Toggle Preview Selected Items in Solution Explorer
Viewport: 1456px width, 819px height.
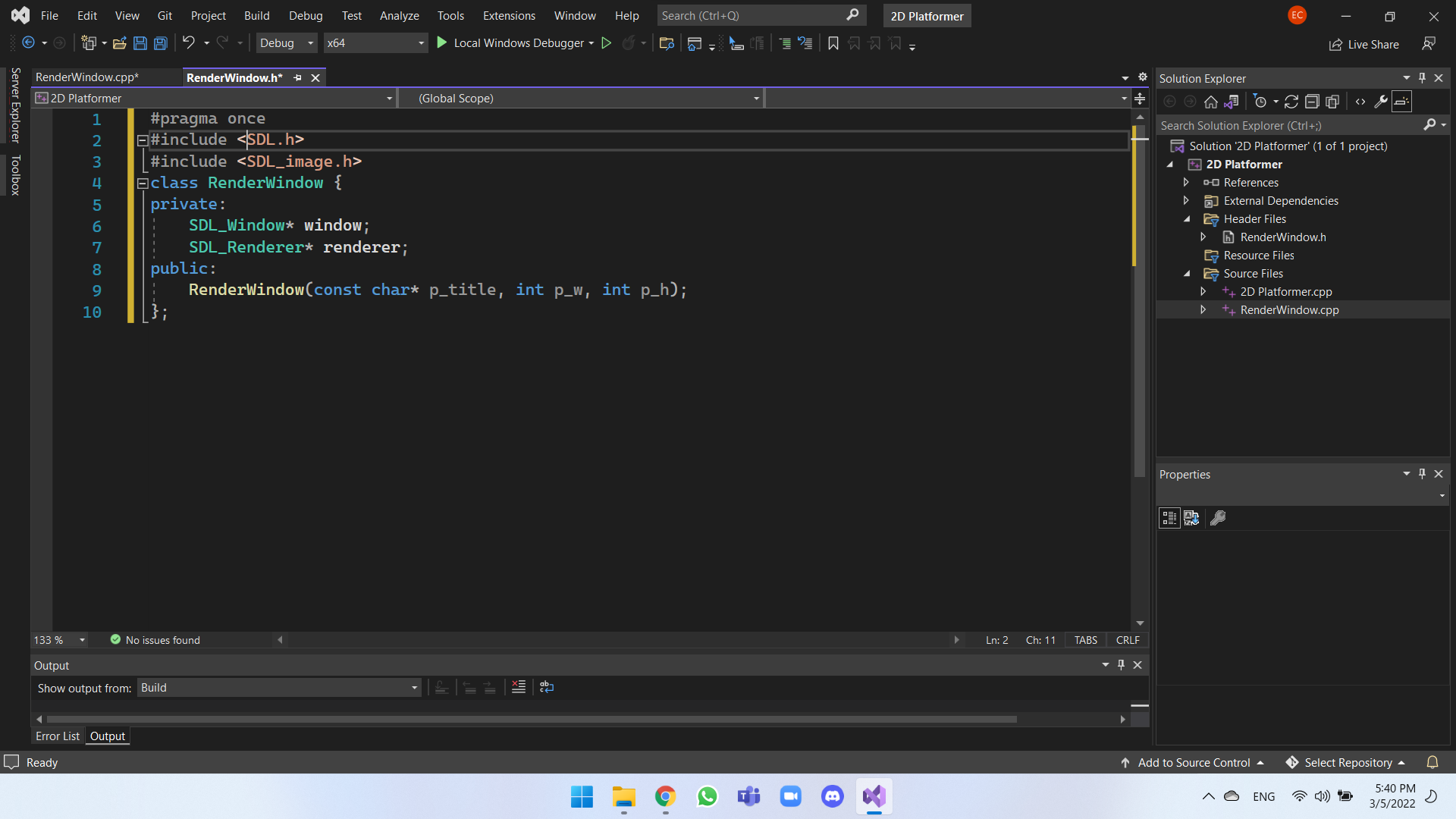point(1402,102)
